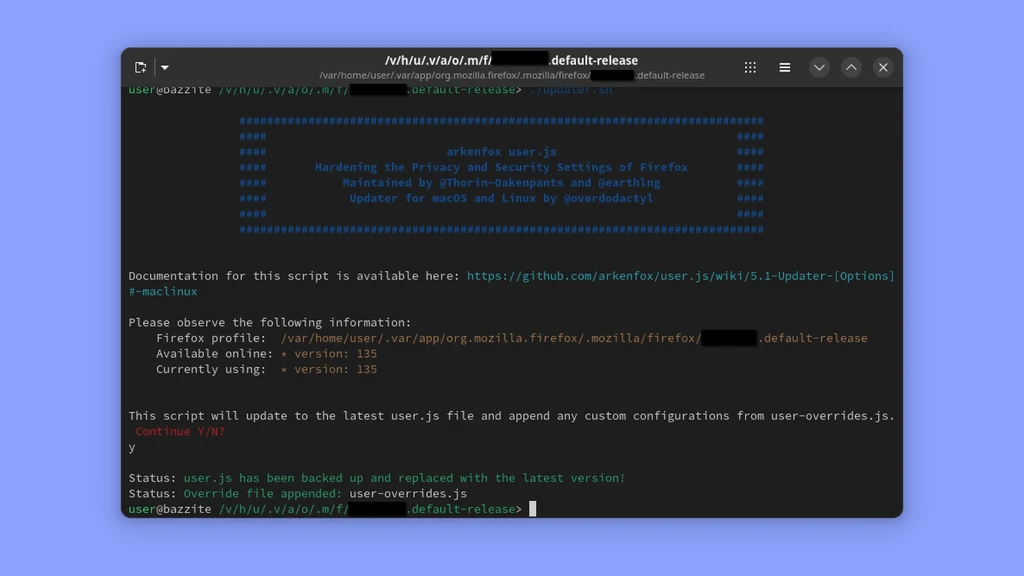
Task: Click 'Documentation for this script' text
Action: tap(294, 276)
